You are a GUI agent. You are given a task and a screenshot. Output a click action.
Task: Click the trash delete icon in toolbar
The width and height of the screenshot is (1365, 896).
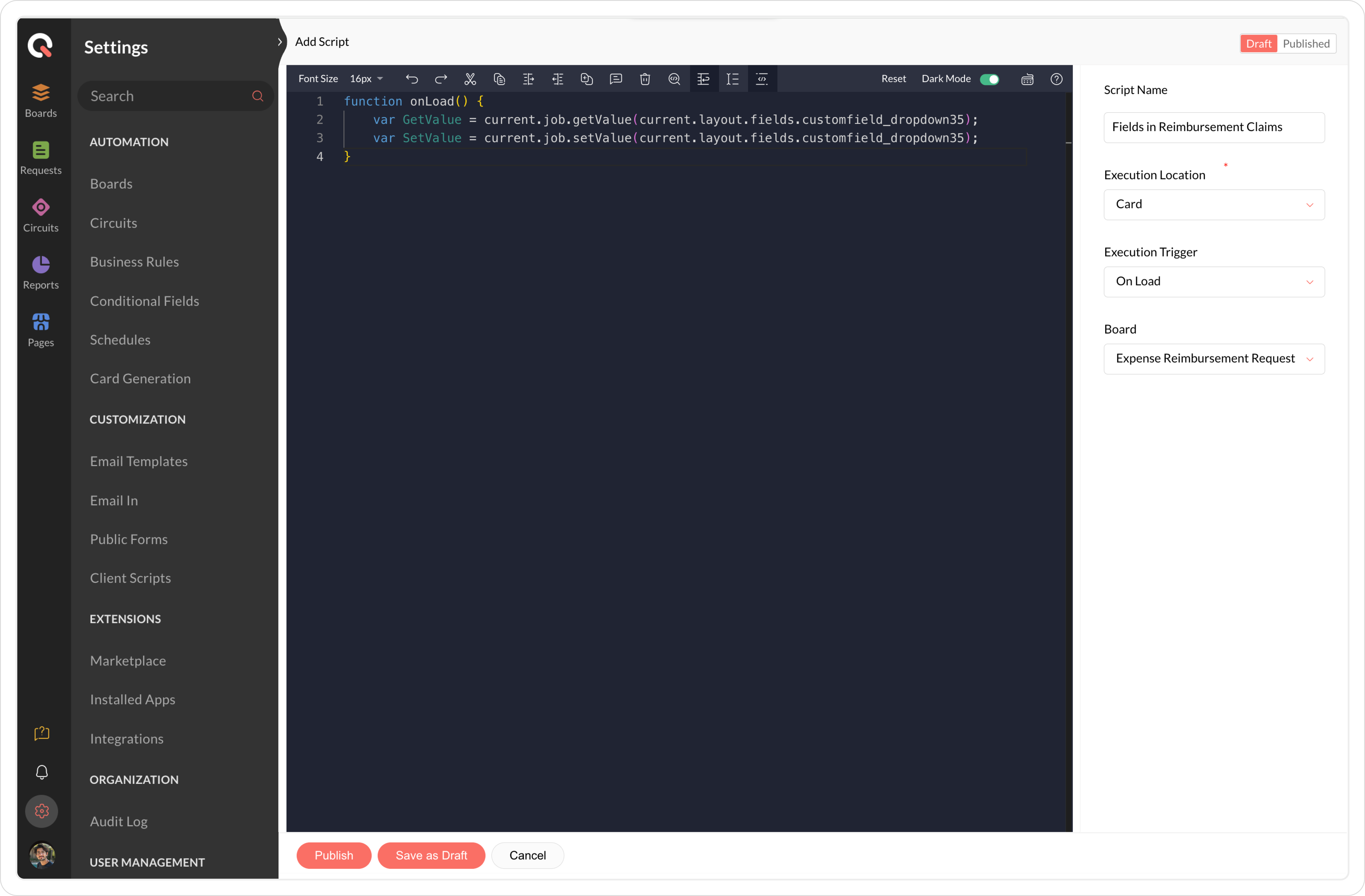tap(645, 79)
